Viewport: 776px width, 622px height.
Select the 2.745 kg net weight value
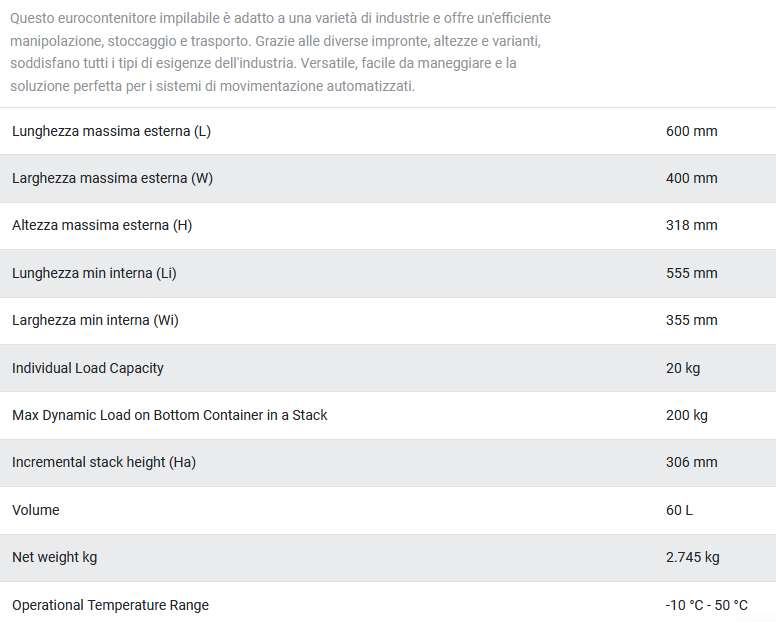(692, 557)
